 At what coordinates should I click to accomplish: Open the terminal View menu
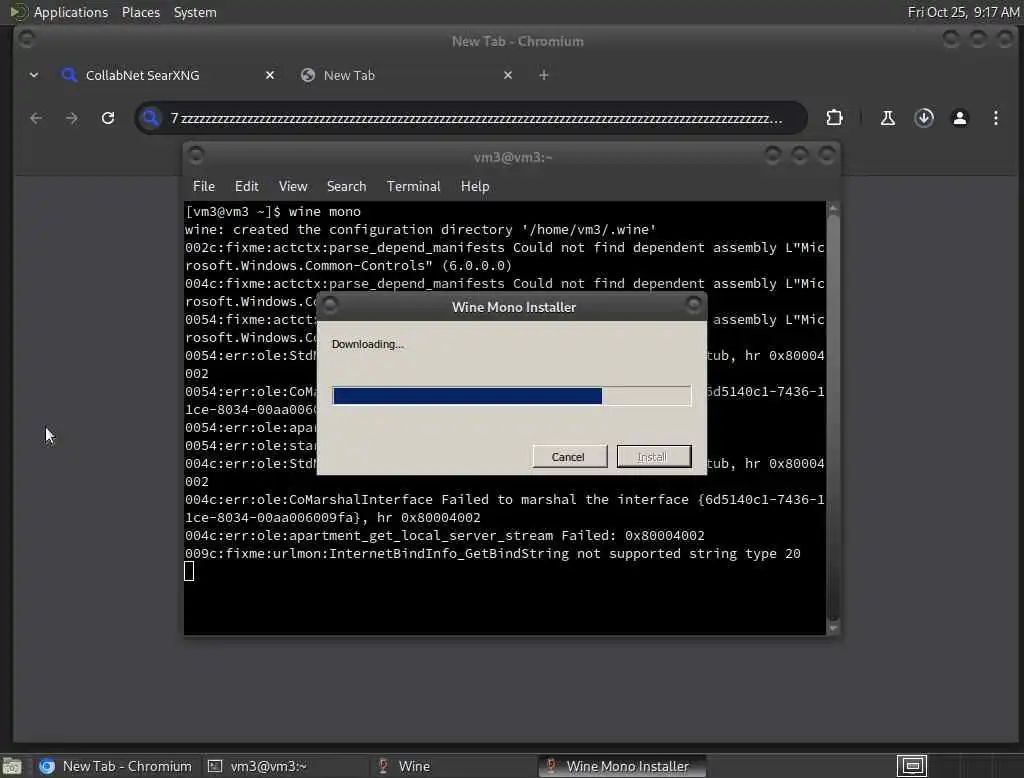pos(293,186)
